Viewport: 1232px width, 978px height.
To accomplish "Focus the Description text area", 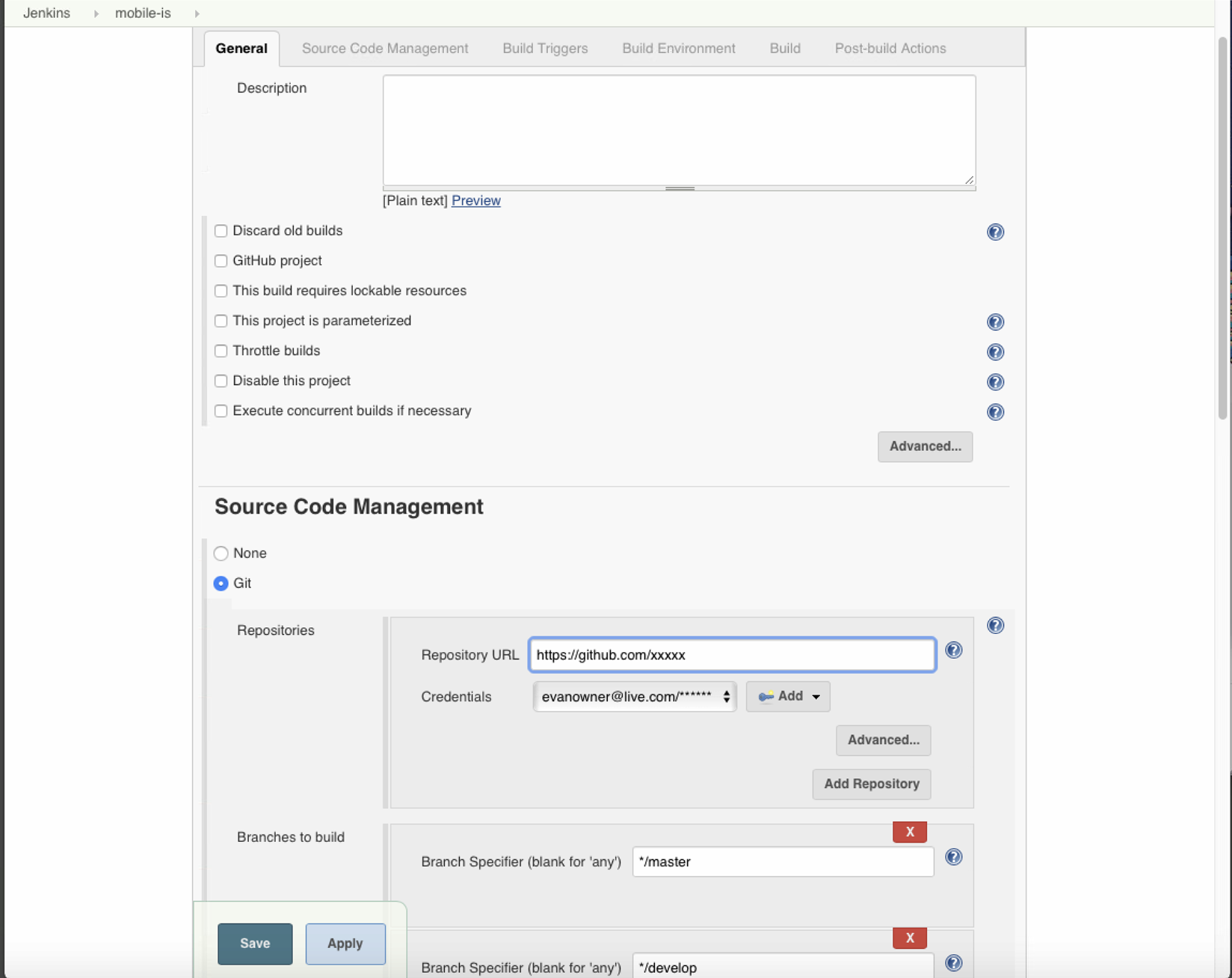I will [679, 130].
